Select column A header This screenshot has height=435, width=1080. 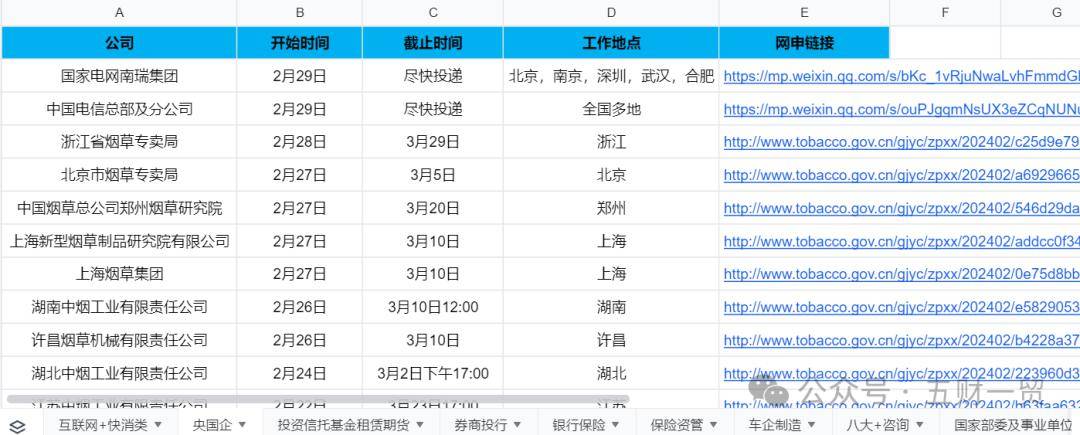[119, 12]
